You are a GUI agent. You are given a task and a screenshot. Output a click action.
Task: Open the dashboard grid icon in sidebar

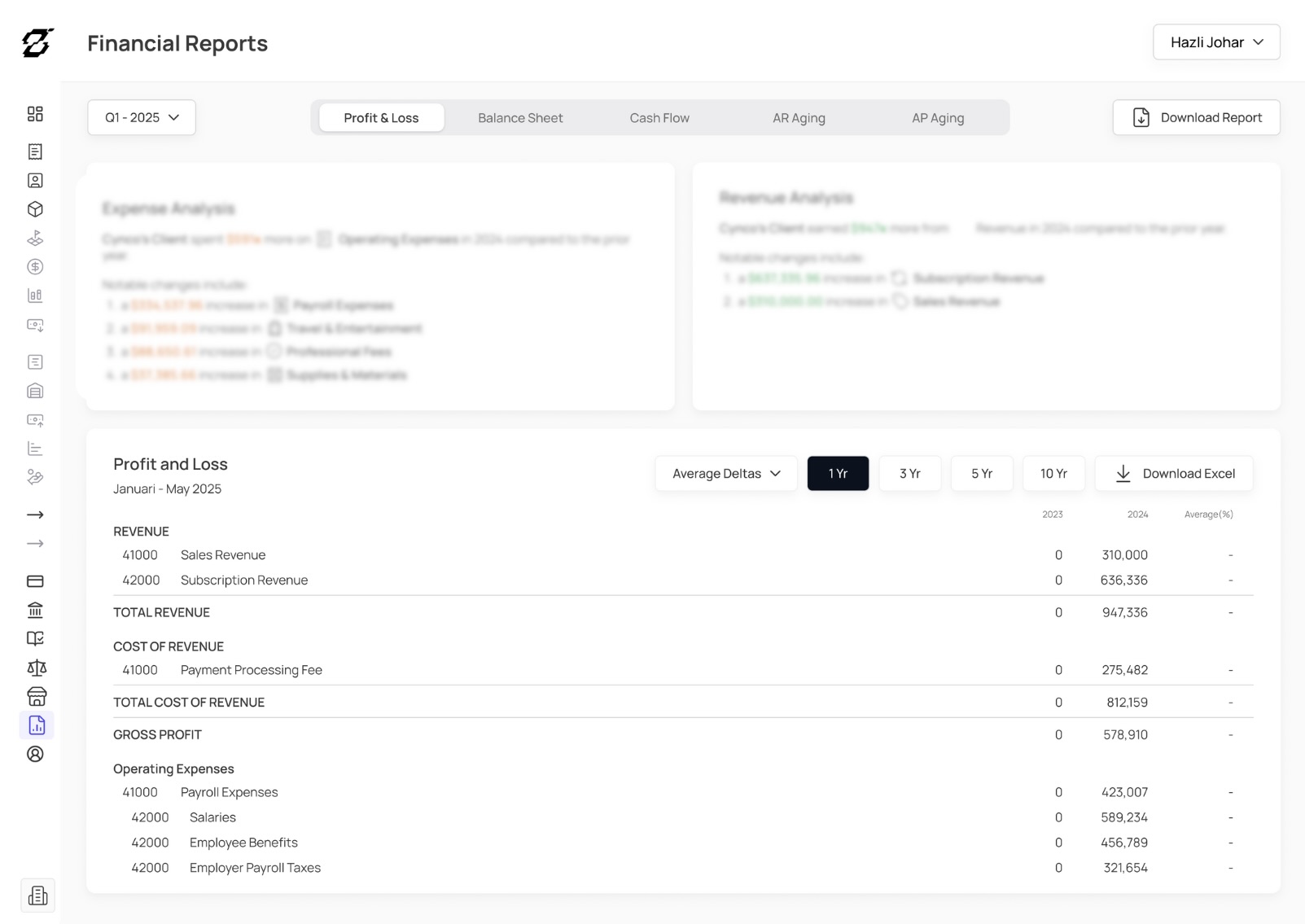tap(36, 114)
